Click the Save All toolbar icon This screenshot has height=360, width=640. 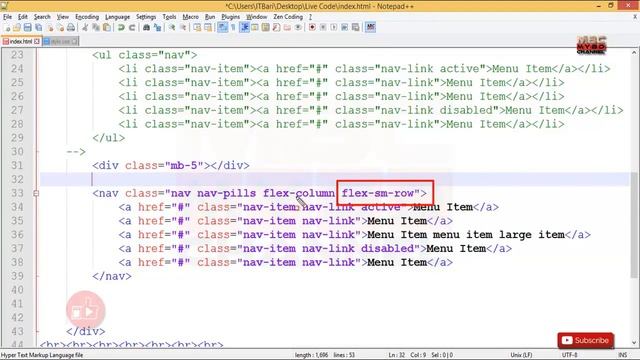(38, 27)
